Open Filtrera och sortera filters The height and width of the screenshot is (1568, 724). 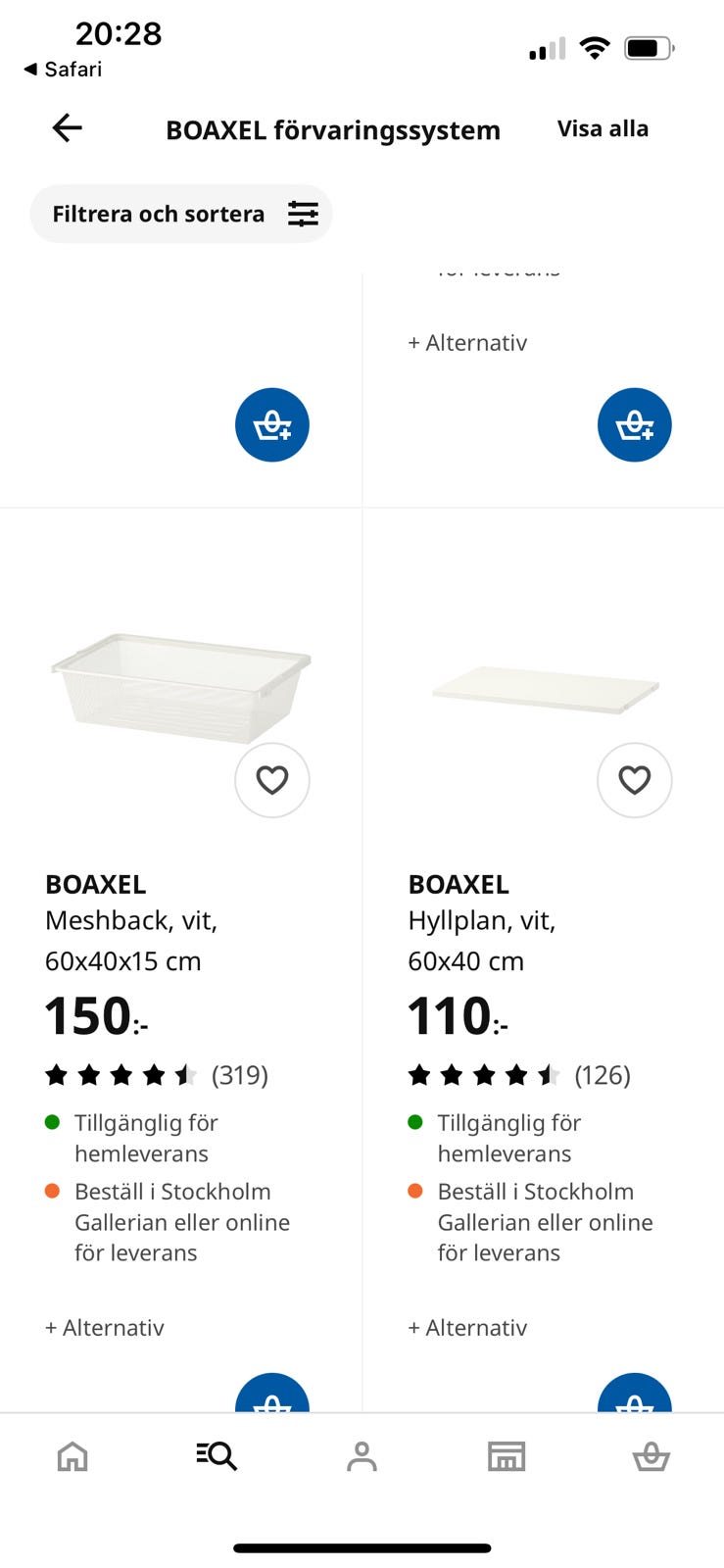pos(181,214)
